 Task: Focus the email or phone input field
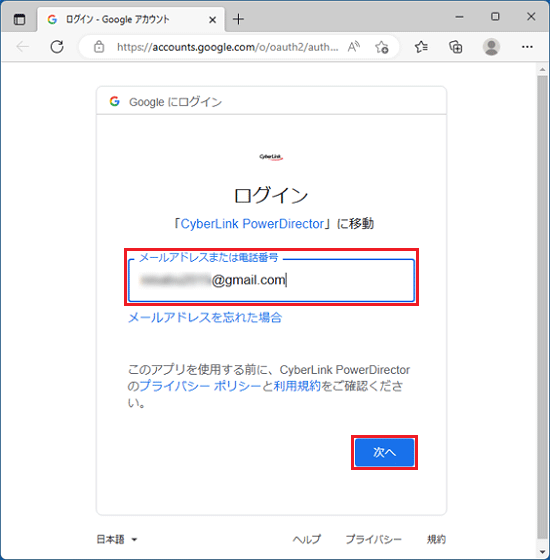point(271,280)
